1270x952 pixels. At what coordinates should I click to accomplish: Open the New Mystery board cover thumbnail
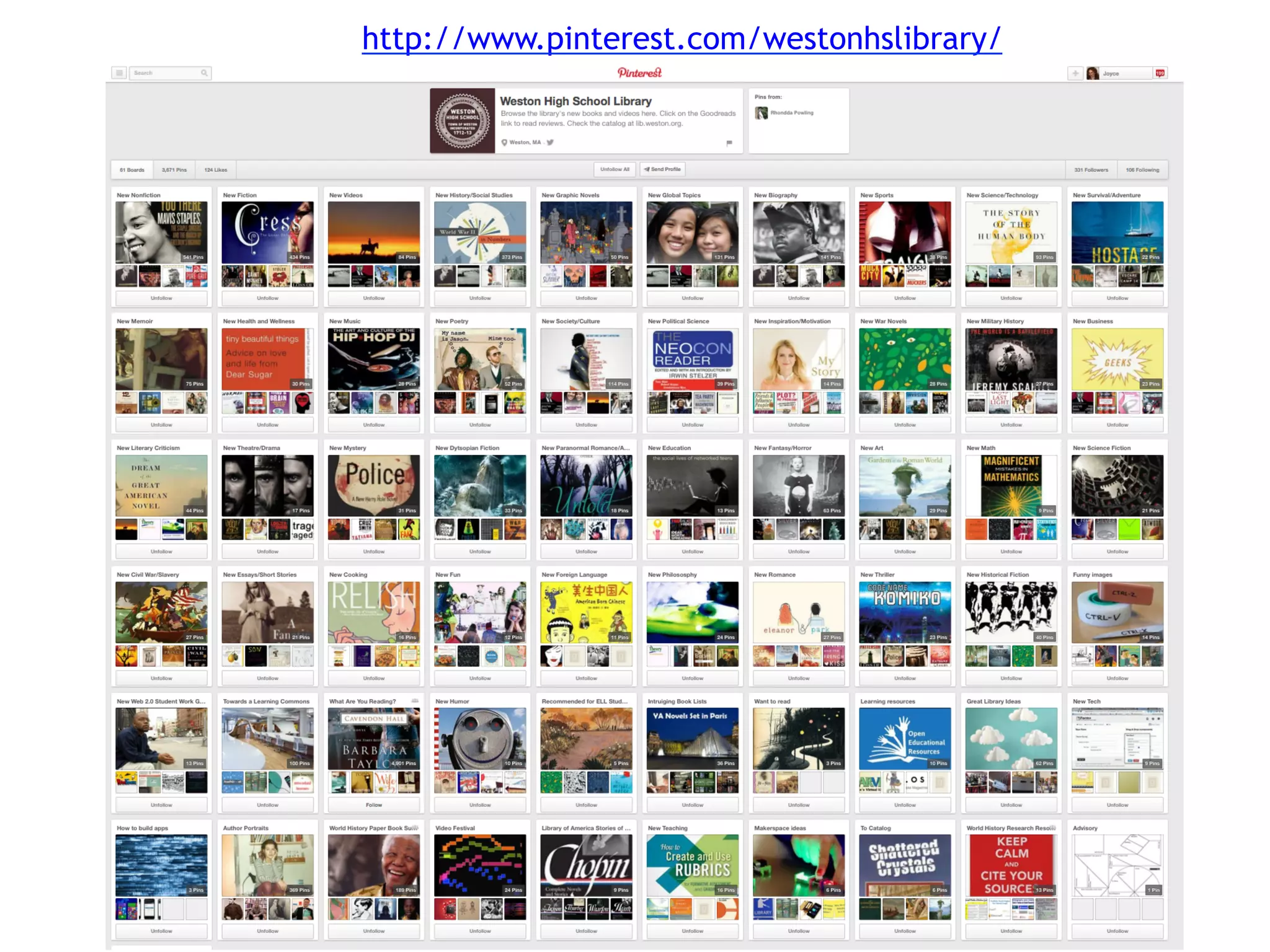(x=373, y=486)
